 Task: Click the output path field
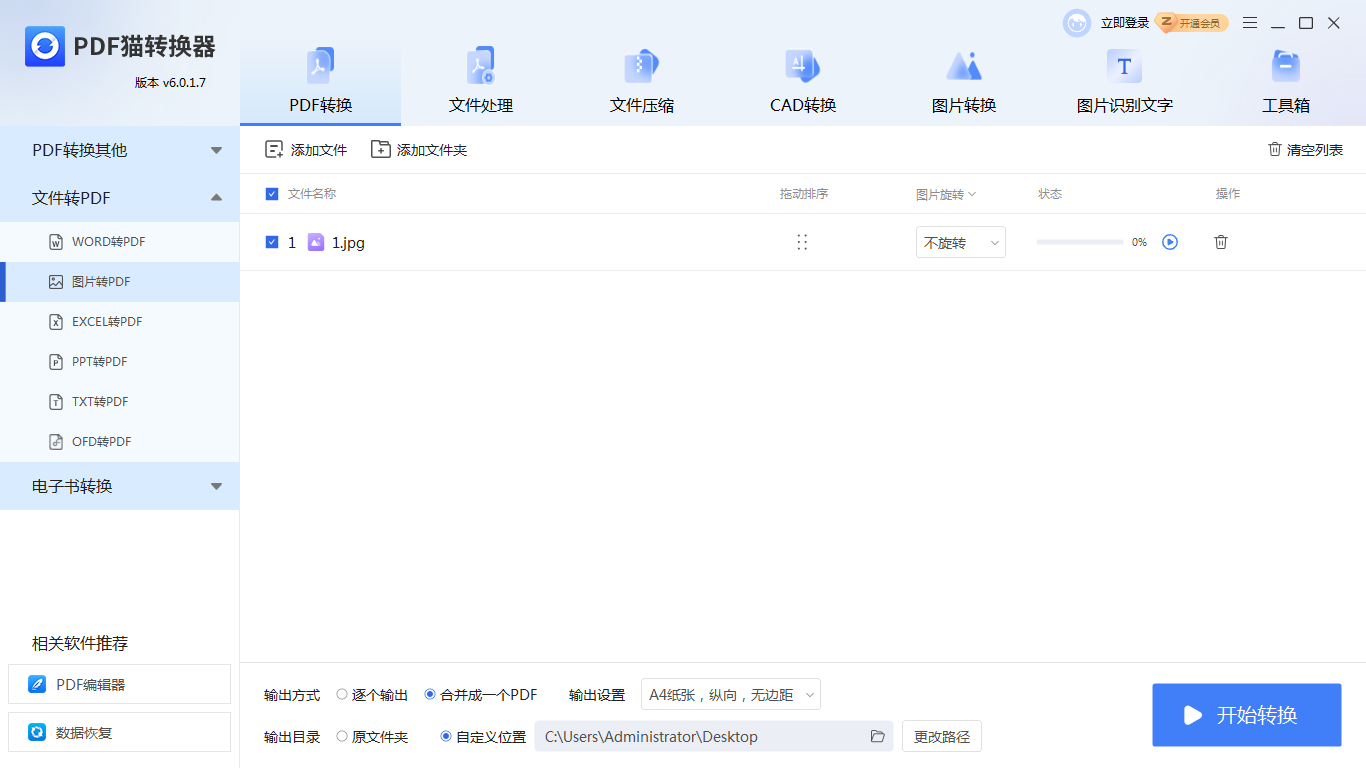click(x=714, y=737)
